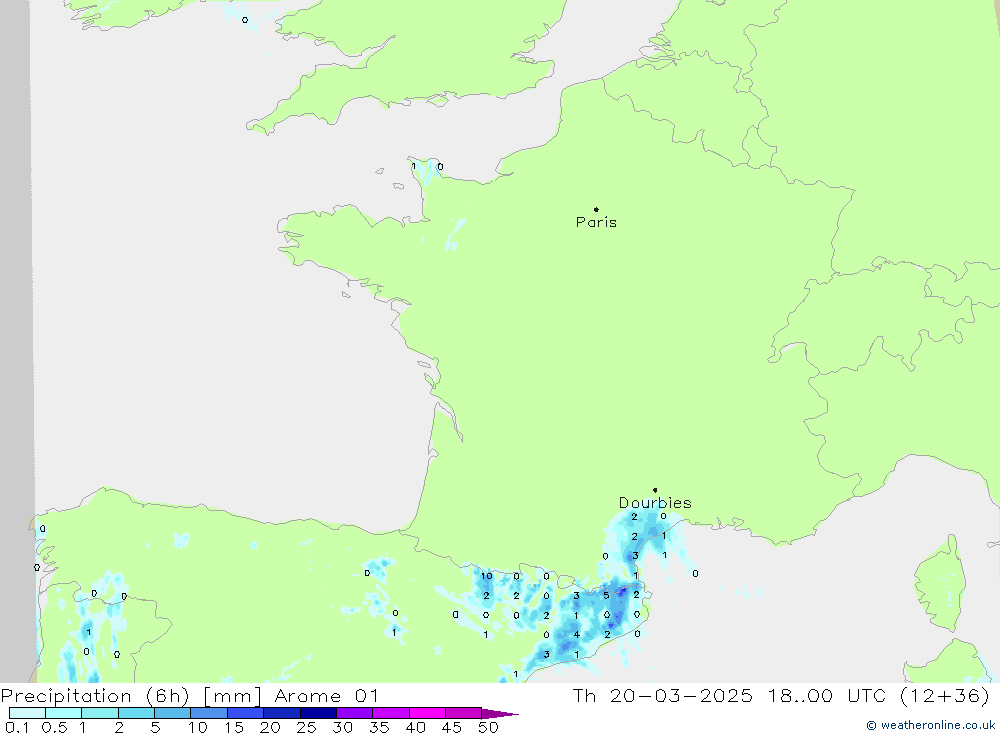Pick the legend swatch between 45 and 50
The height and width of the screenshot is (733, 1000).
(x=464, y=713)
